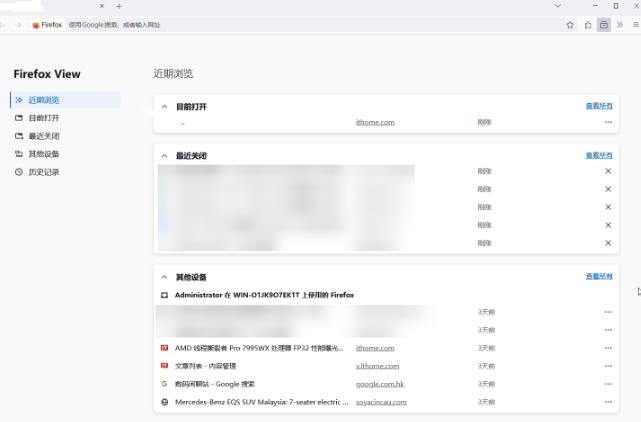The height and width of the screenshot is (422, 641).
Task: Dismiss the first recently closed tab
Action: [x=608, y=171]
